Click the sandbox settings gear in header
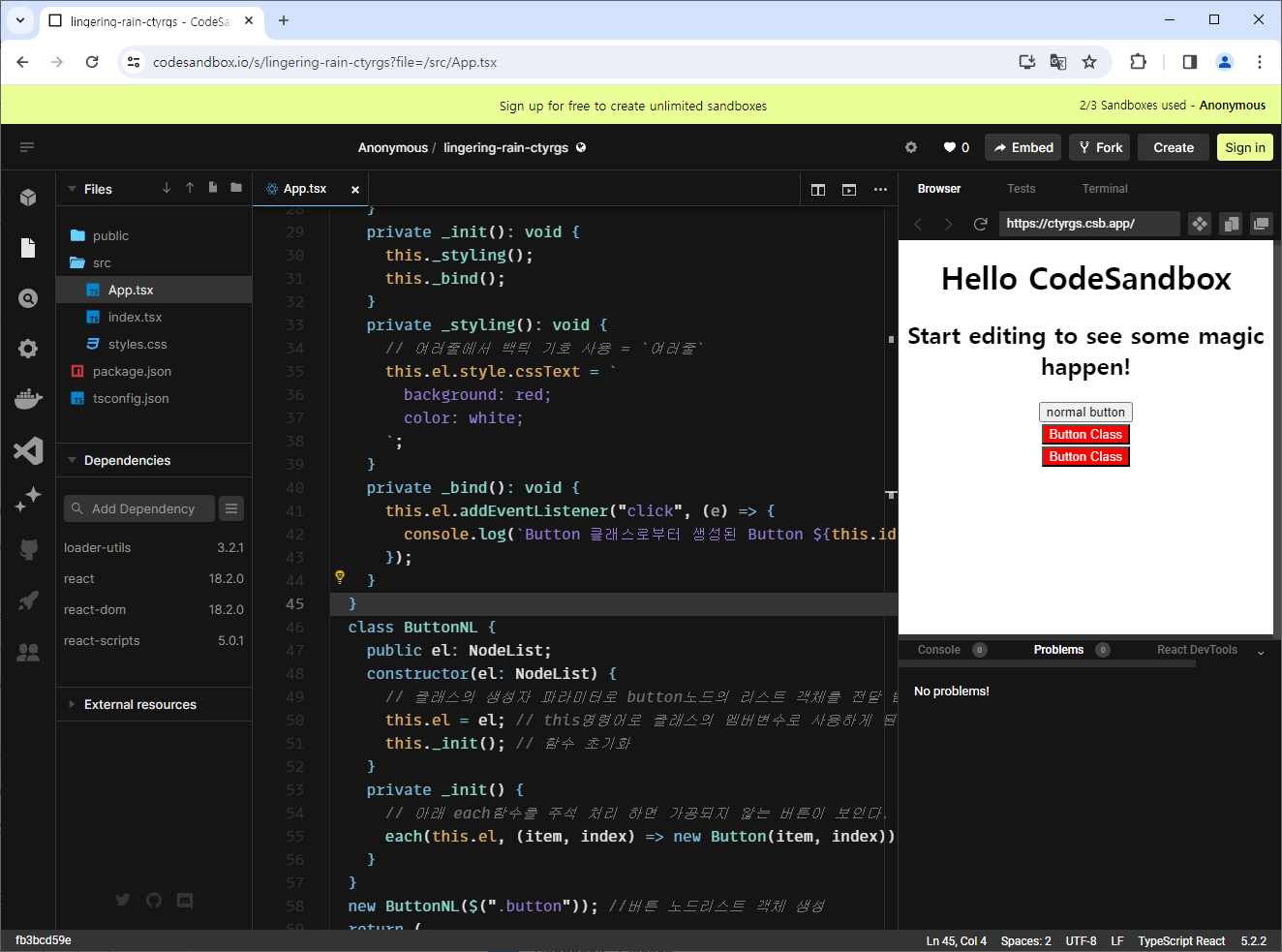 911,147
